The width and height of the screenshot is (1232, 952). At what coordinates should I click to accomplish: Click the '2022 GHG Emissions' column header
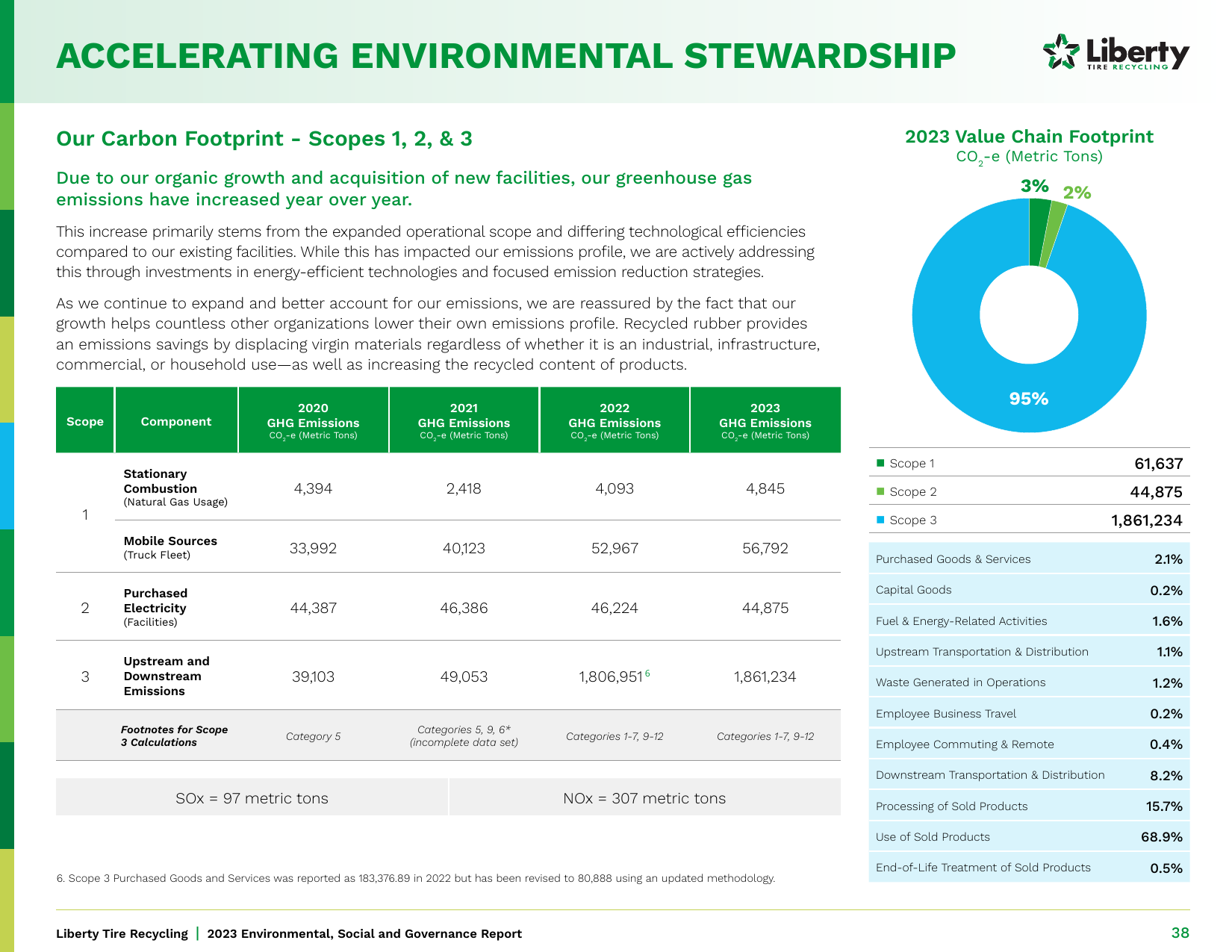pos(615,420)
